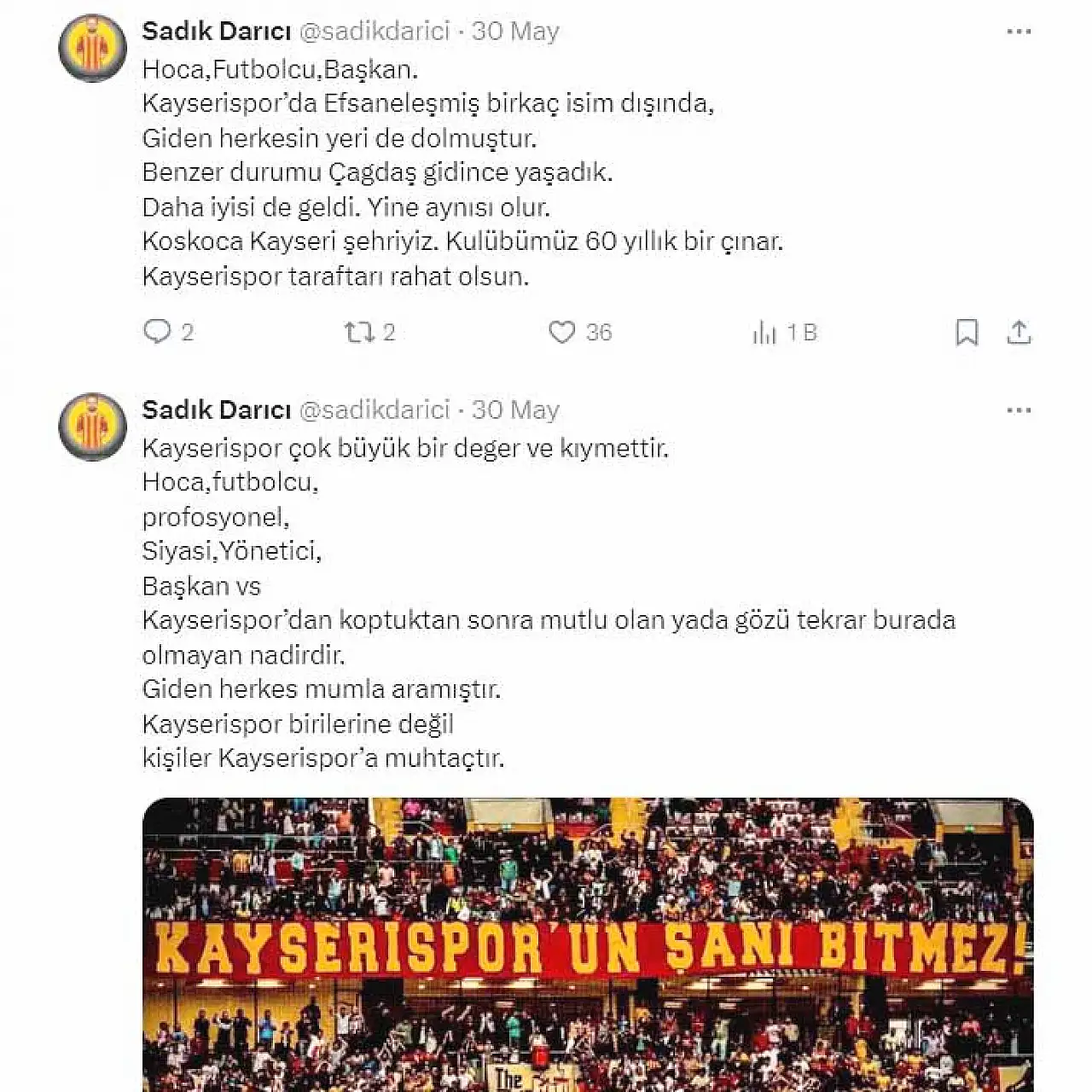Click the profile avatar of second tweet

point(92,427)
